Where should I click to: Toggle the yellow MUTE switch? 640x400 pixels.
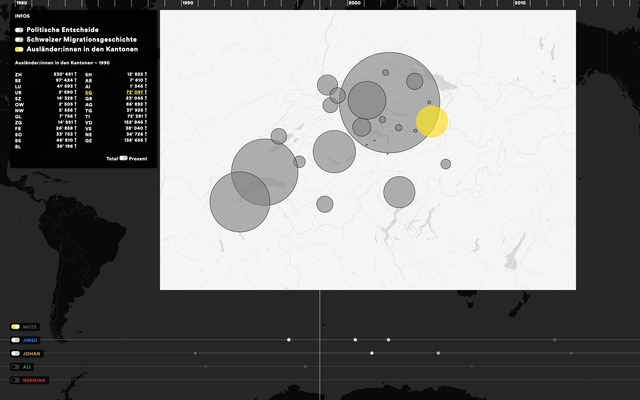(15, 327)
